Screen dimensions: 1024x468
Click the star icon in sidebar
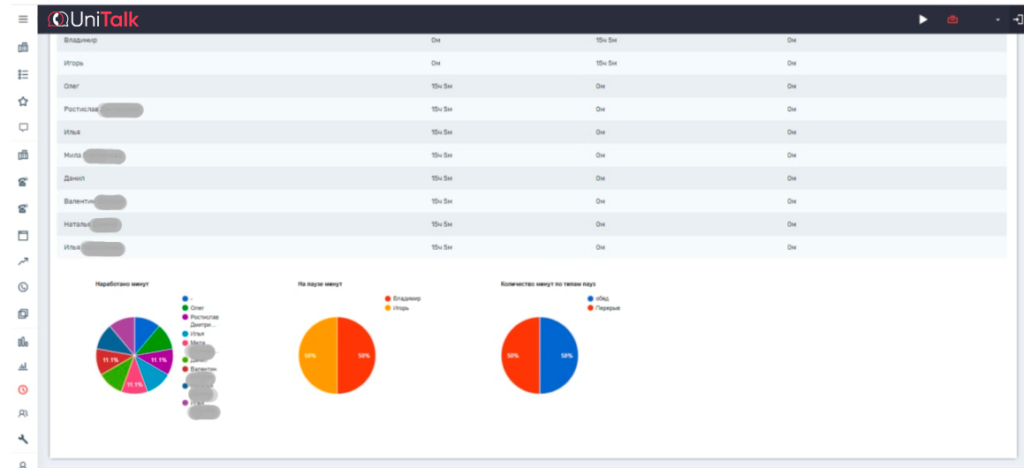(x=23, y=101)
